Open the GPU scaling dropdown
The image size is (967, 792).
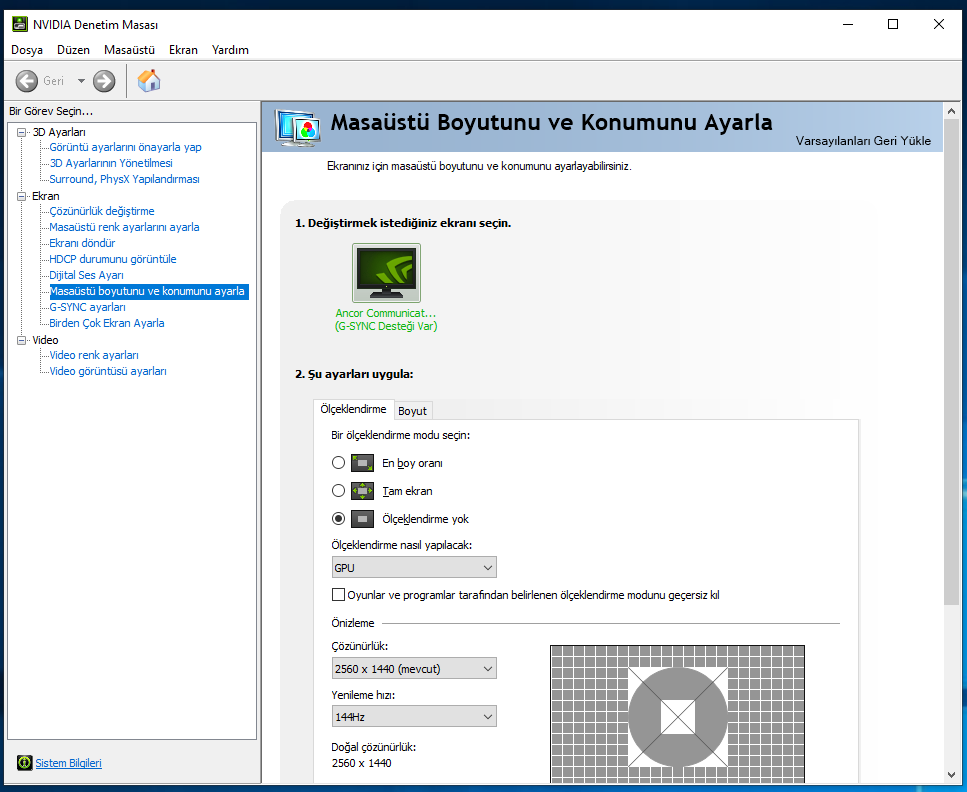(x=414, y=567)
